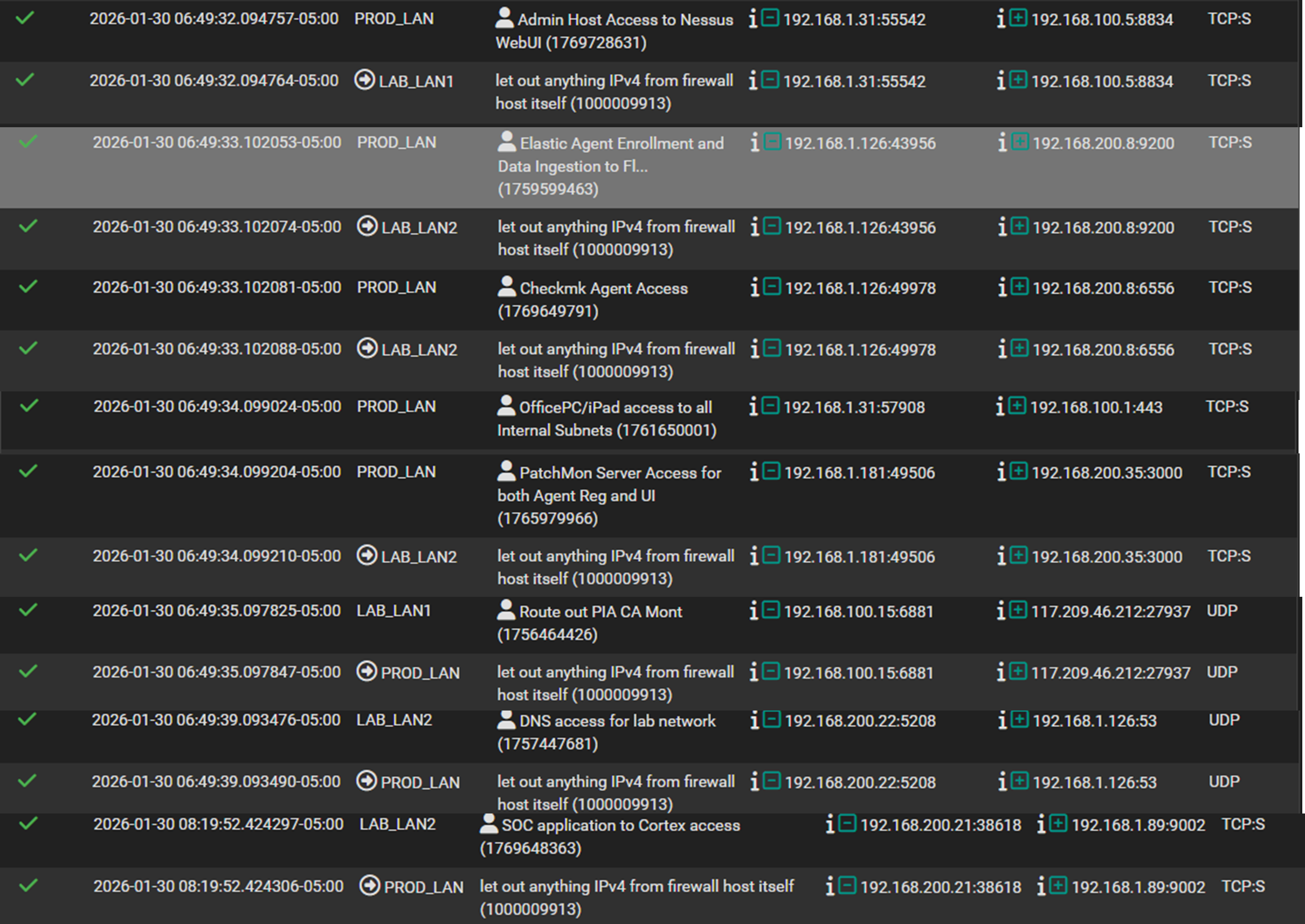This screenshot has height=924, width=1305.
Task: Click the user icon beside Route out PIA CA Mont
Action: click(507, 610)
